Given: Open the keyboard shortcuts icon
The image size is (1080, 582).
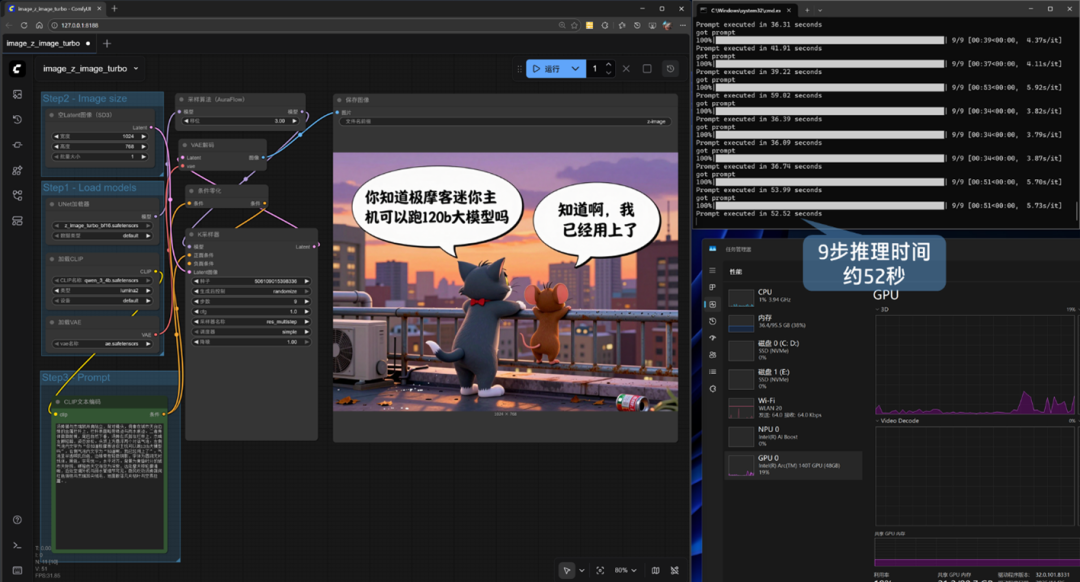Looking at the screenshot, I should click(17, 570).
